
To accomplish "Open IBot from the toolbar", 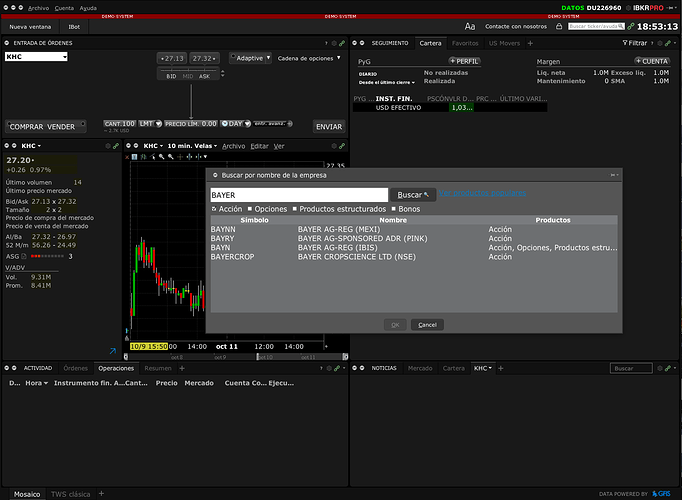I will click(74, 27).
